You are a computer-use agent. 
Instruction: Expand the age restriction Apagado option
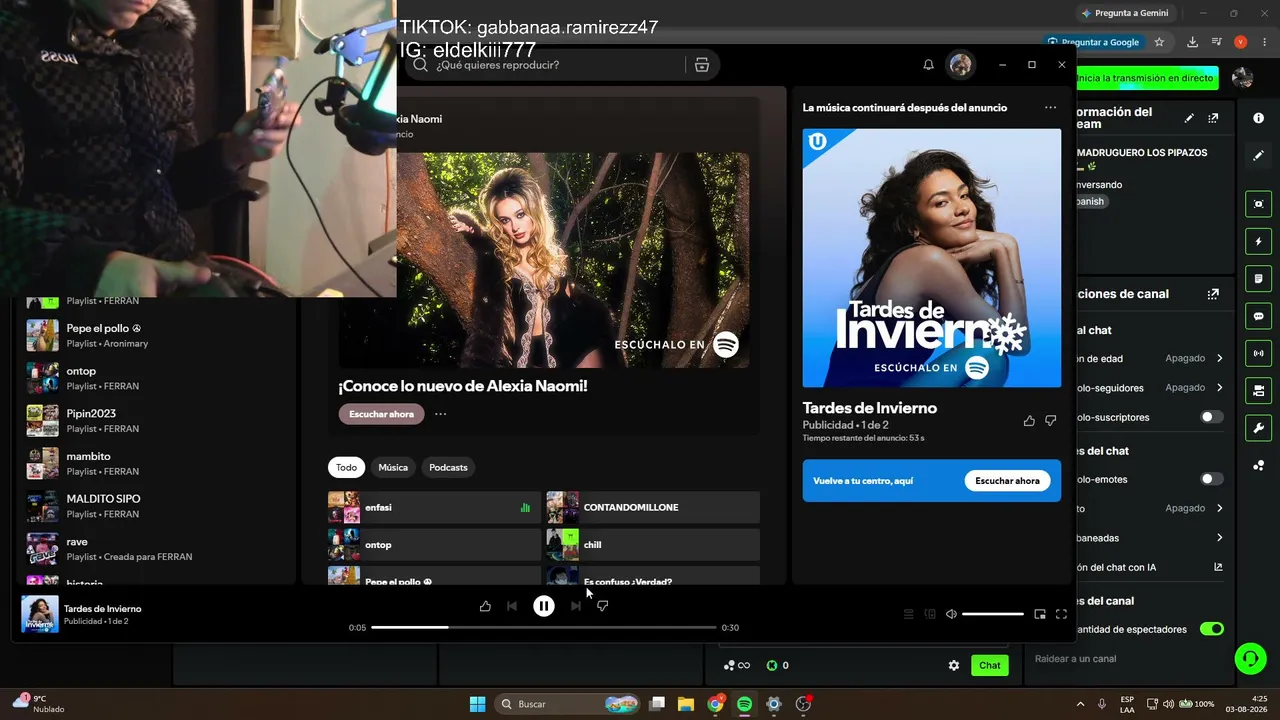click(x=1194, y=358)
